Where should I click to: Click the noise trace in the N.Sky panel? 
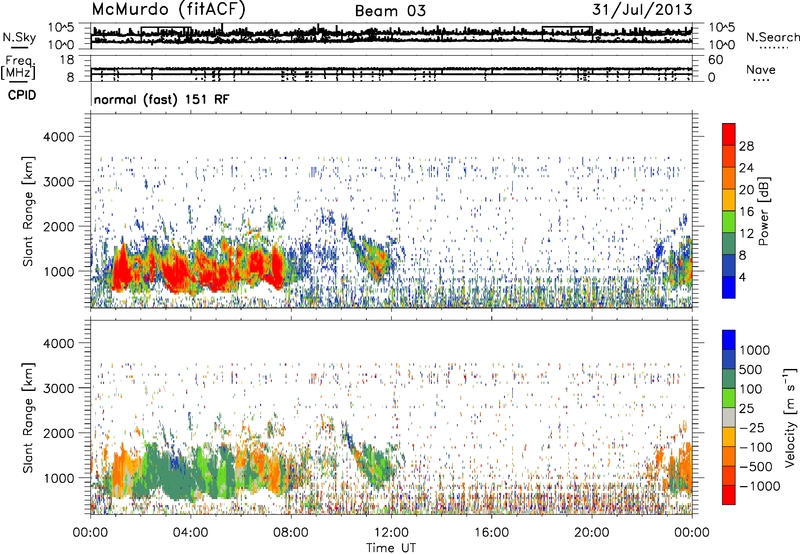(x=391, y=34)
